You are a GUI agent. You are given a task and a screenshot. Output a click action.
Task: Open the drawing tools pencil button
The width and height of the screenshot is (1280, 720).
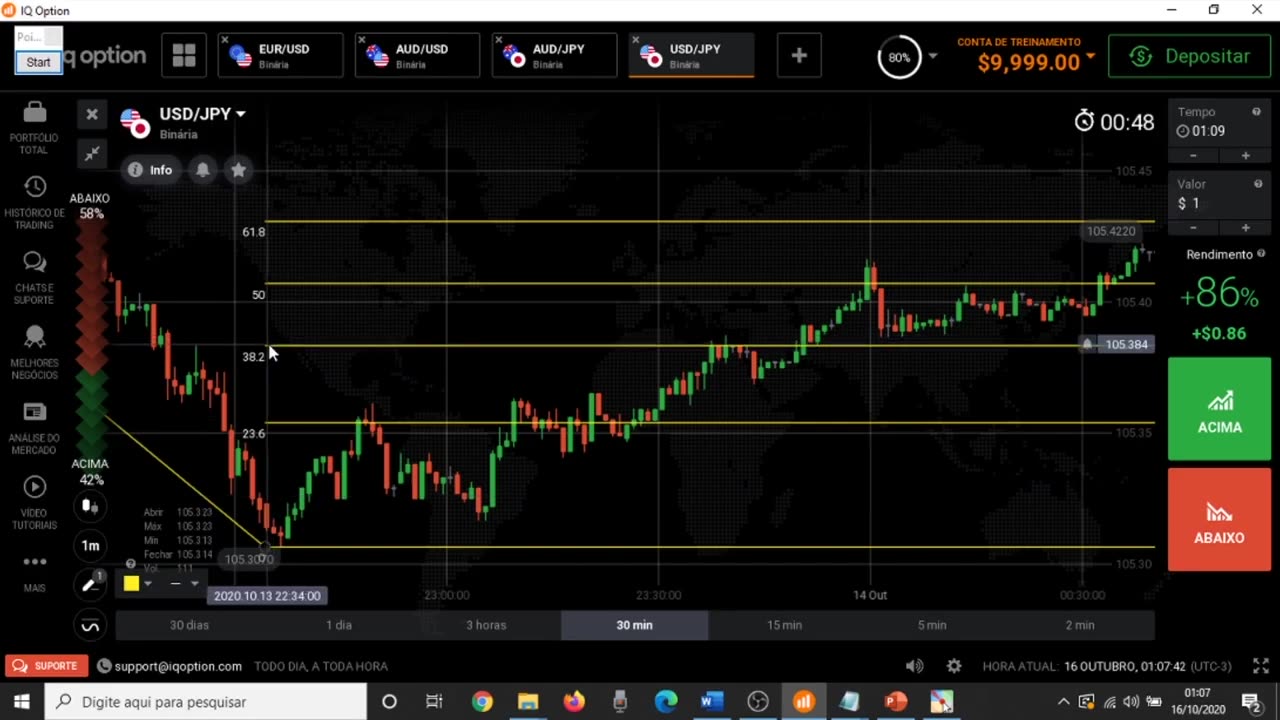point(90,585)
